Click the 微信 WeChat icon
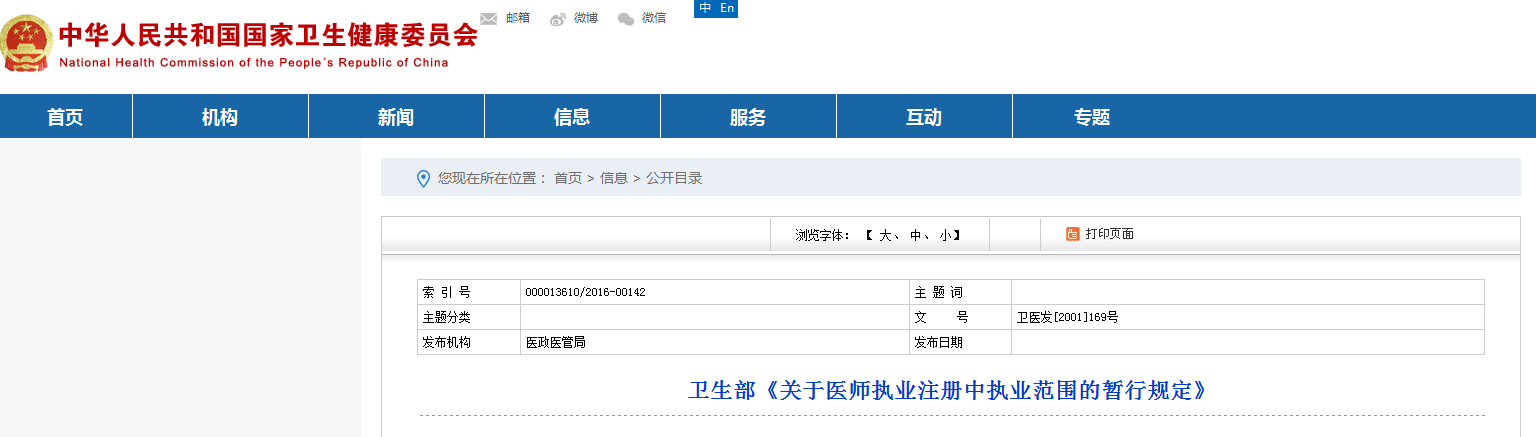The image size is (1536, 437). coord(626,18)
